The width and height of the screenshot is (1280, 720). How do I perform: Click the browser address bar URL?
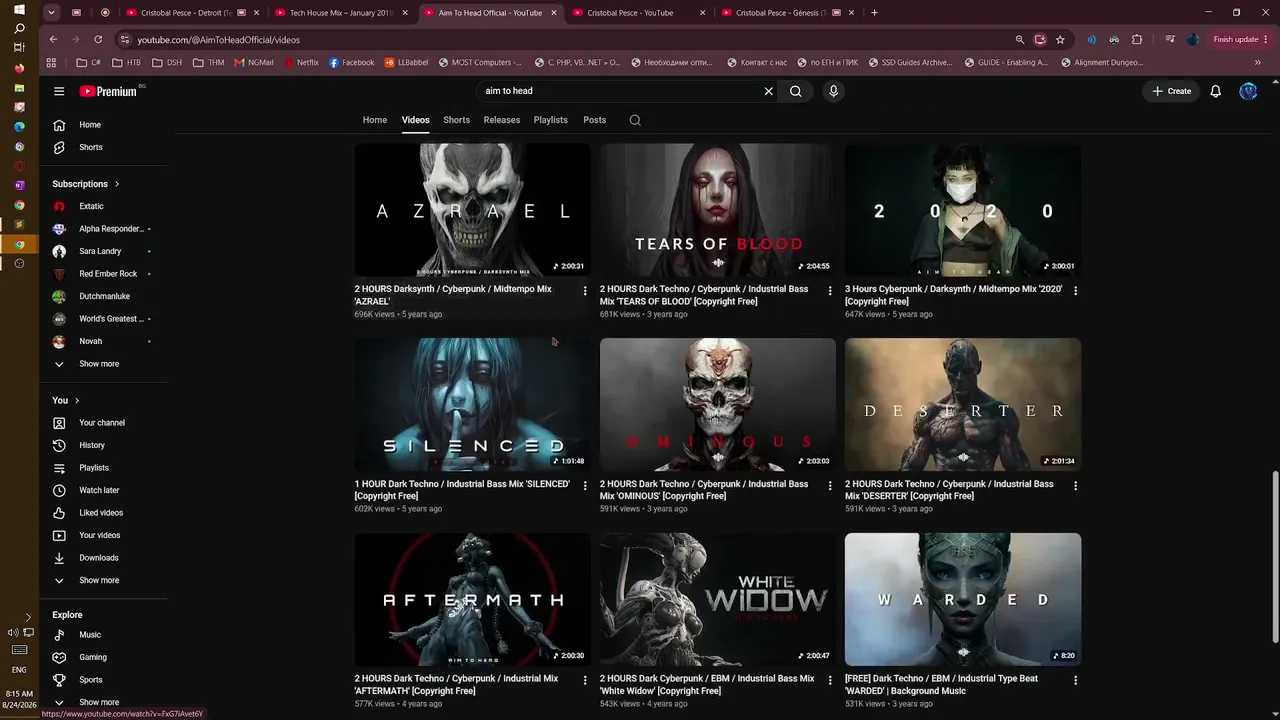tap(218, 39)
